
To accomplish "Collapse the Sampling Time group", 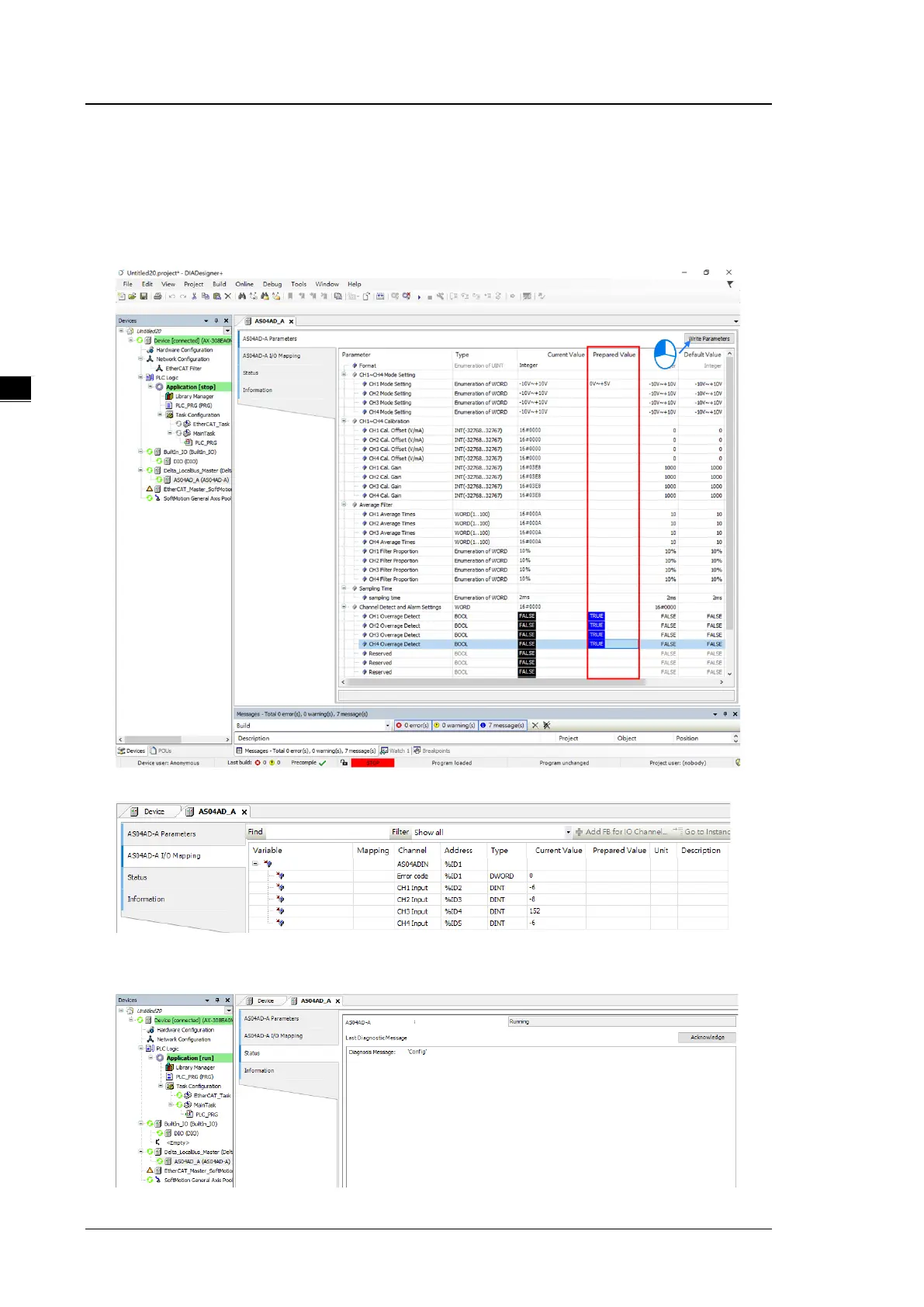I will coord(344,589).
